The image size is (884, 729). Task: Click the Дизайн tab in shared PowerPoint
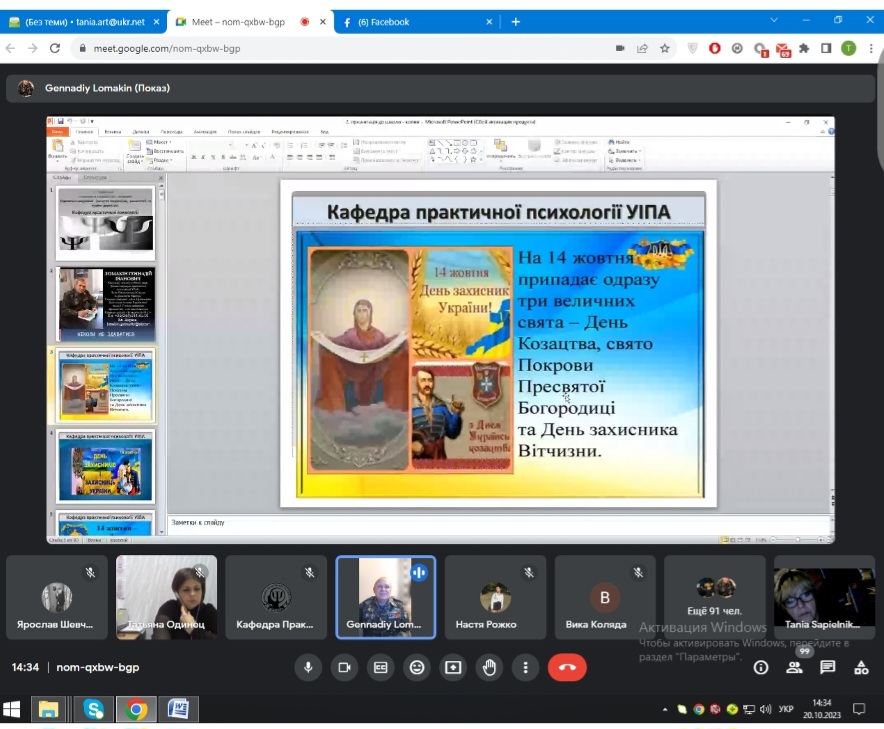[x=141, y=132]
